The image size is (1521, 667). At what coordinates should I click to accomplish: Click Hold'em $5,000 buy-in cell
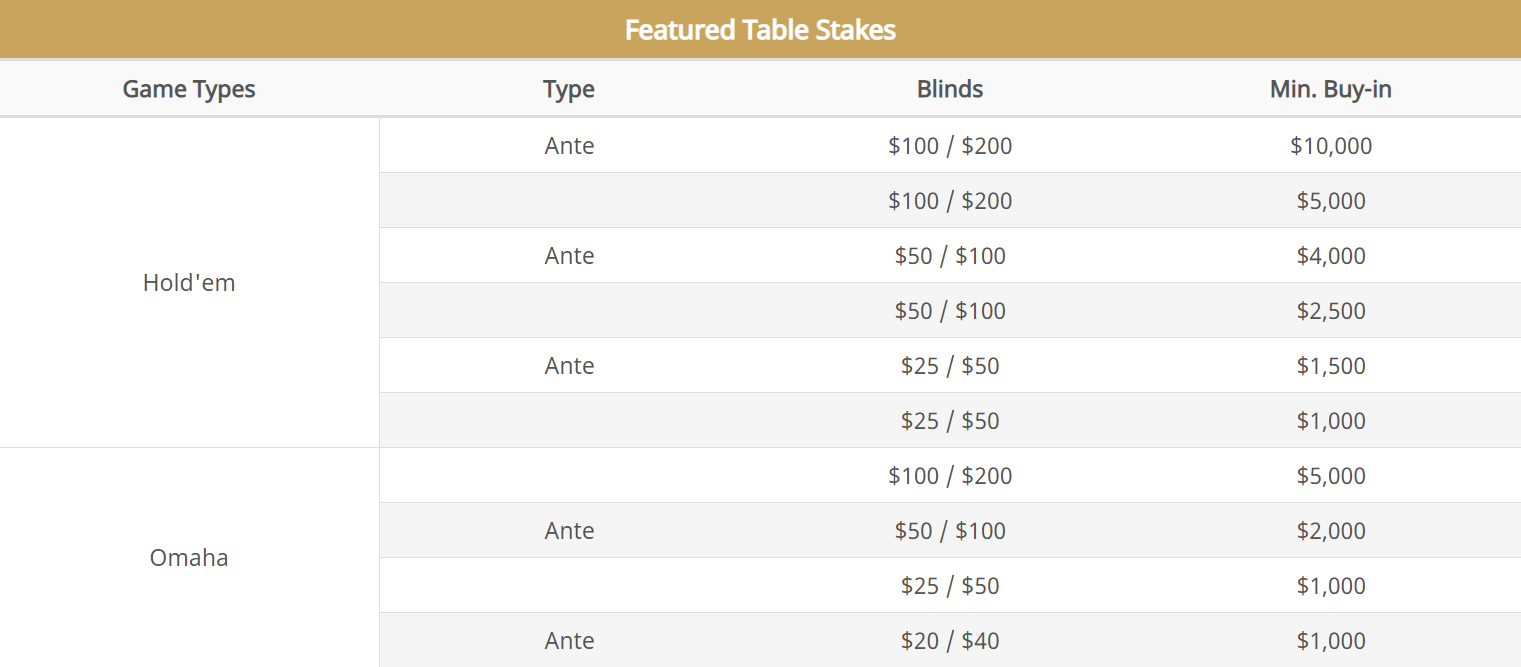[x=1331, y=201]
